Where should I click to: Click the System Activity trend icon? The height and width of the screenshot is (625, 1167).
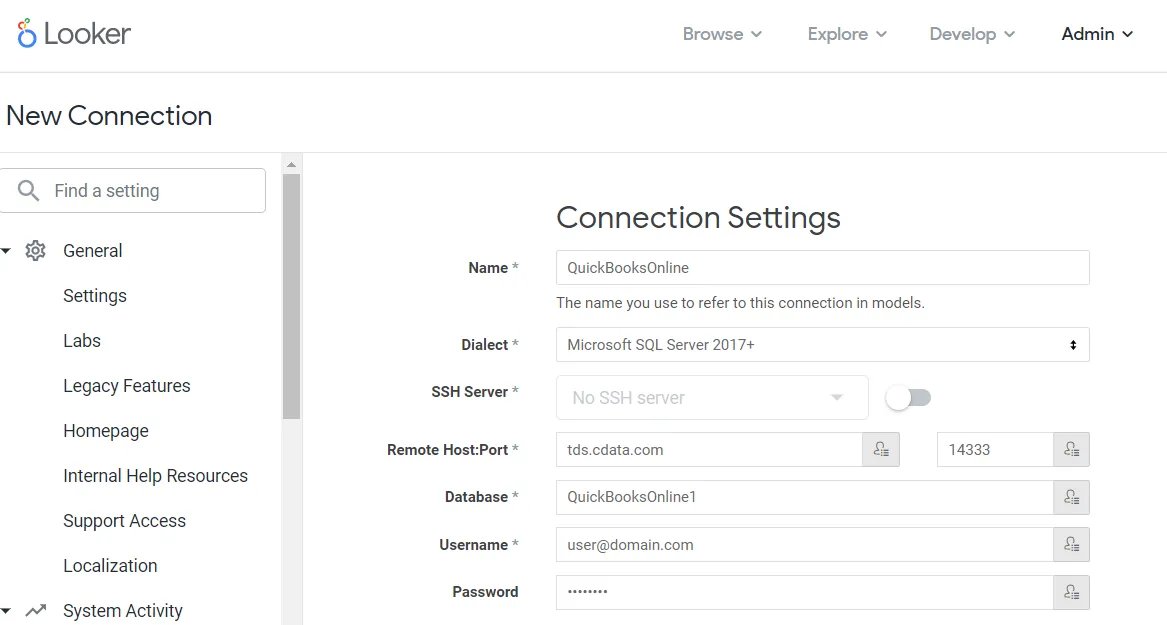point(36,611)
